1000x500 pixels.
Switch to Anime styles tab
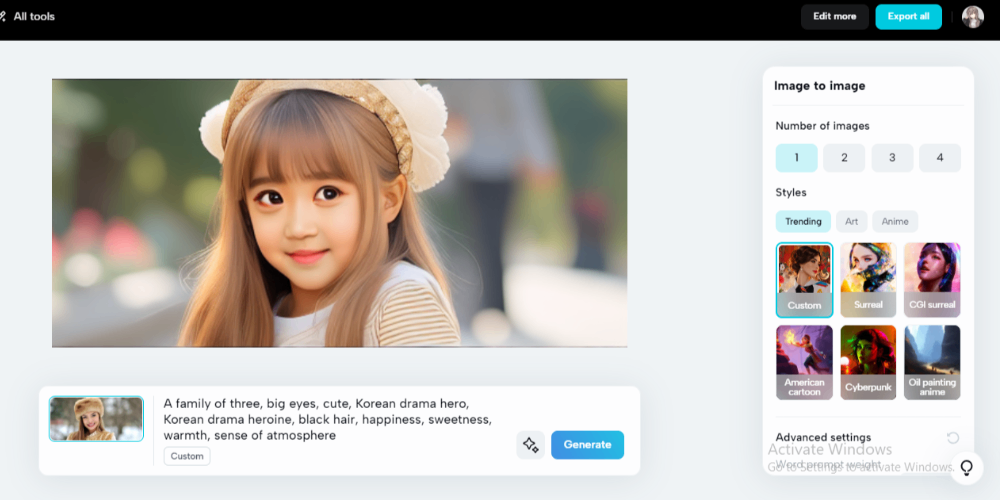tap(895, 221)
